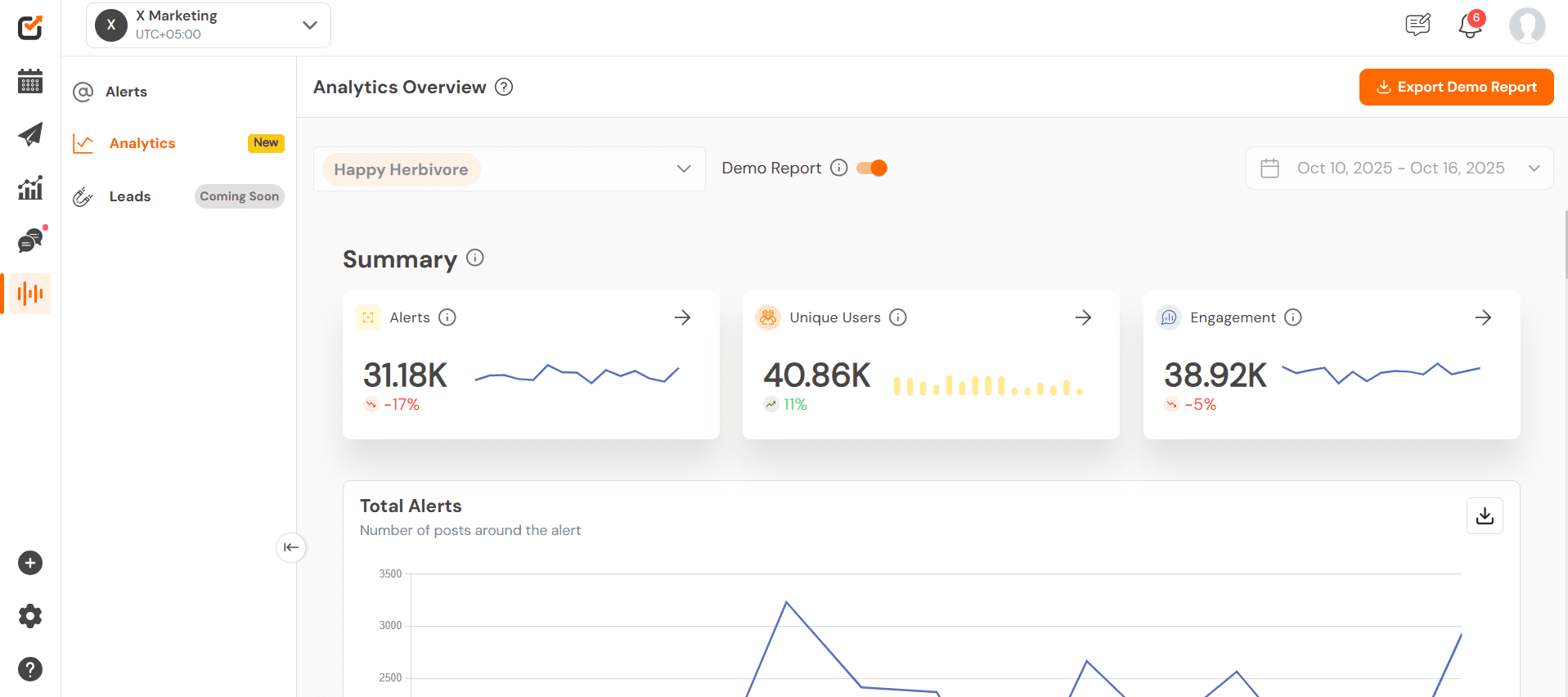
Task: Open the chat inbox sidebar icon
Action: (x=30, y=241)
